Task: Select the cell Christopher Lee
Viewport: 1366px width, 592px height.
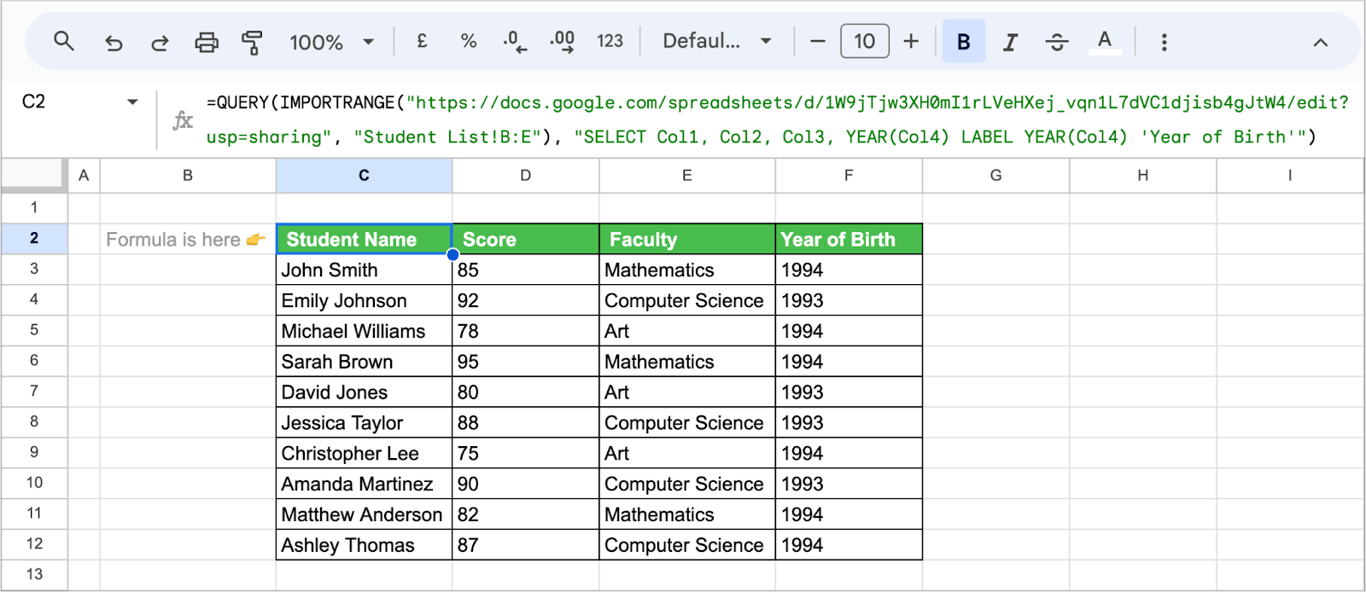Action: tap(364, 453)
